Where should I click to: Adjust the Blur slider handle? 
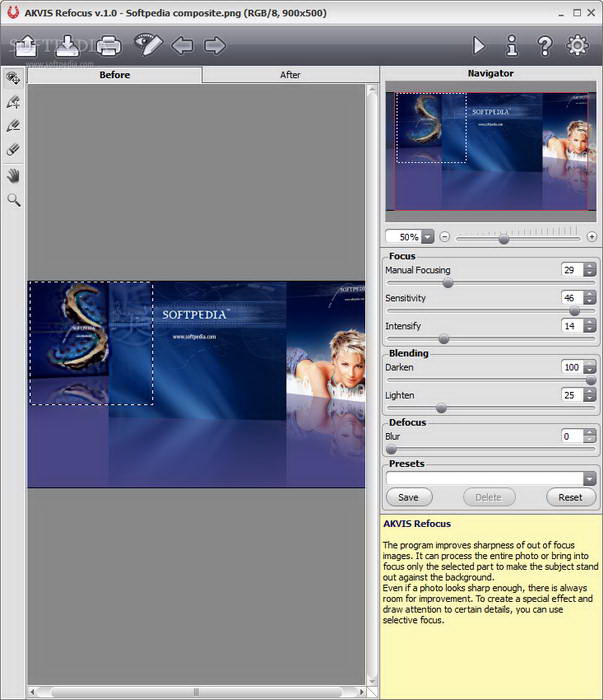pyautogui.click(x=391, y=449)
